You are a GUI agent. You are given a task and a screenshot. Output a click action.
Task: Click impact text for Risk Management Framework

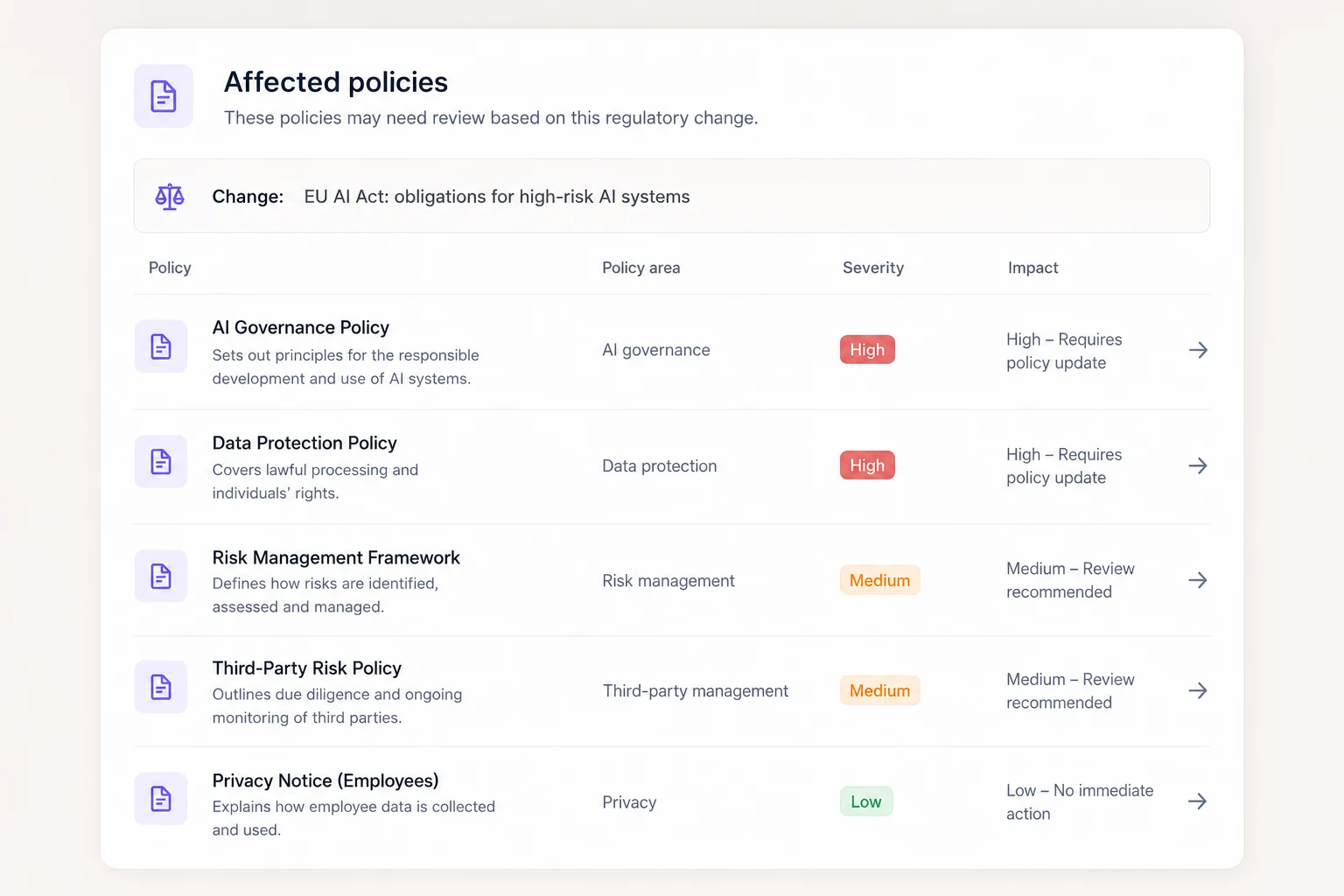click(1070, 580)
